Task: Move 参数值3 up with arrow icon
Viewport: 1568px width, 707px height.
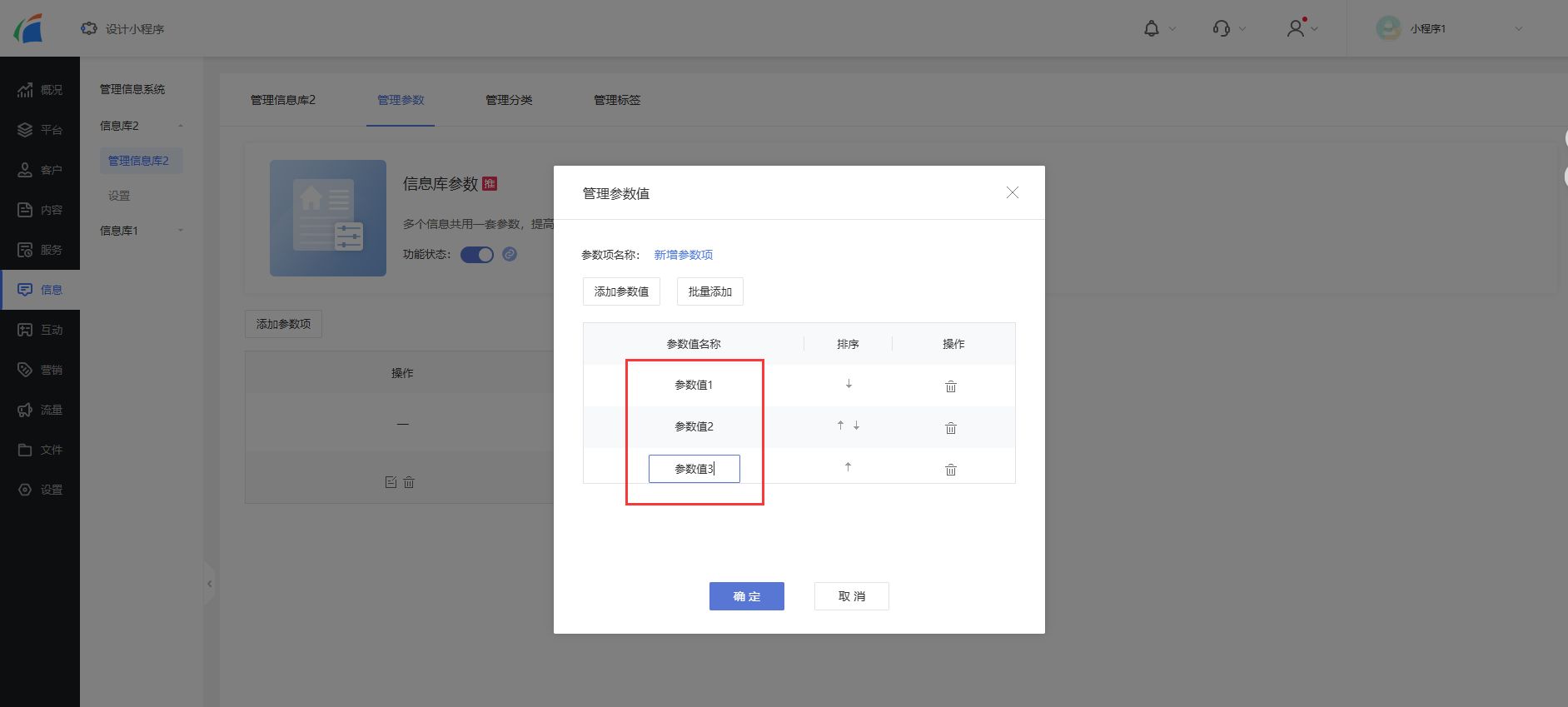Action: [x=848, y=467]
